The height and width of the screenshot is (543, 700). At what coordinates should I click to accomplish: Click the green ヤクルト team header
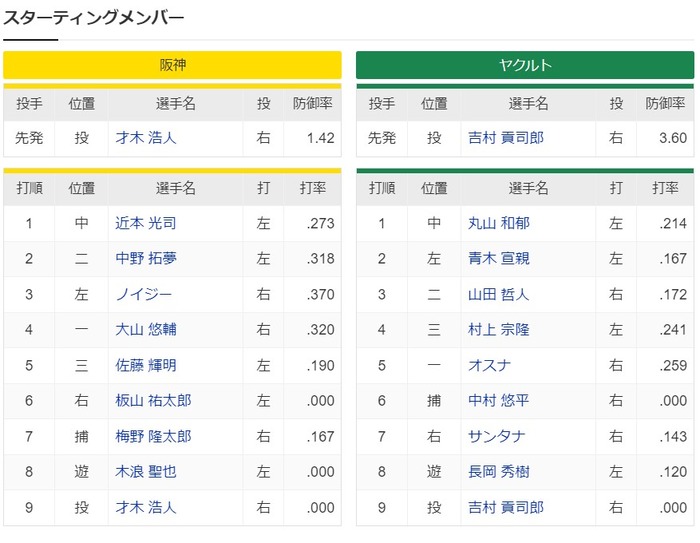525,65
